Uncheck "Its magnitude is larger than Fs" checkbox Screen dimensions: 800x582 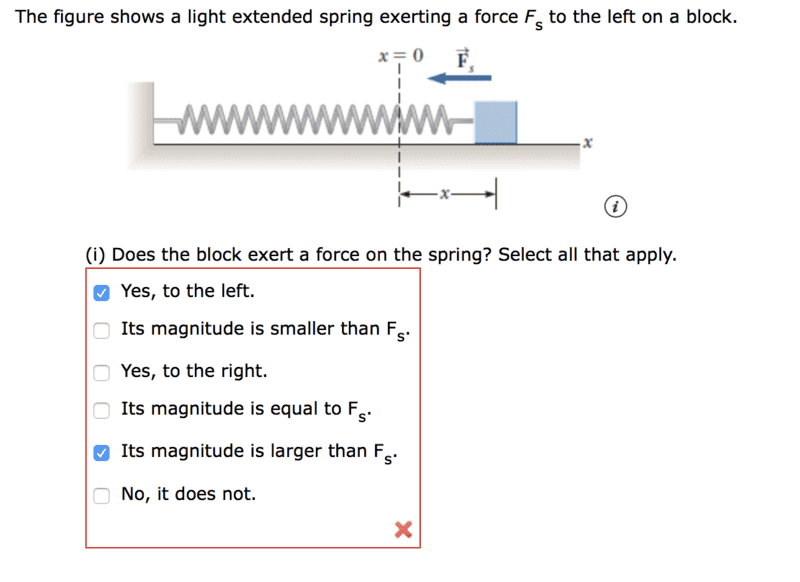[101, 452]
